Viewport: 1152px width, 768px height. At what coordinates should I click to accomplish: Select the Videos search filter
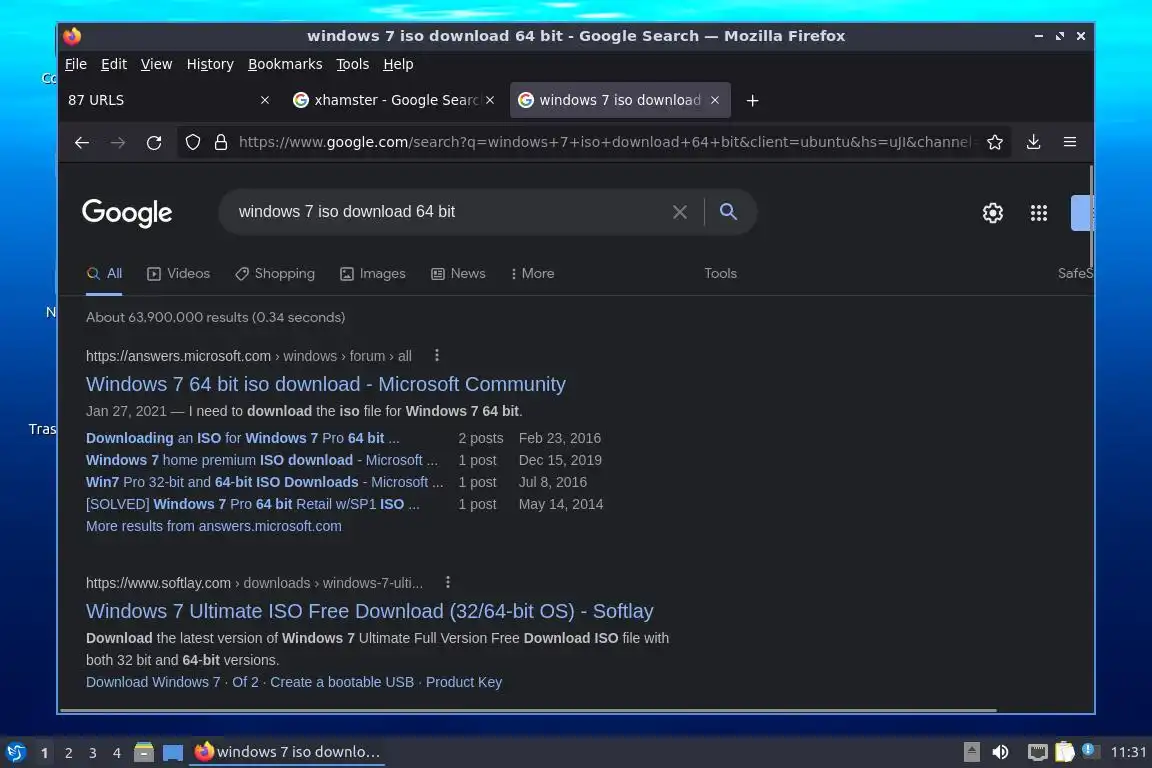coord(179,273)
